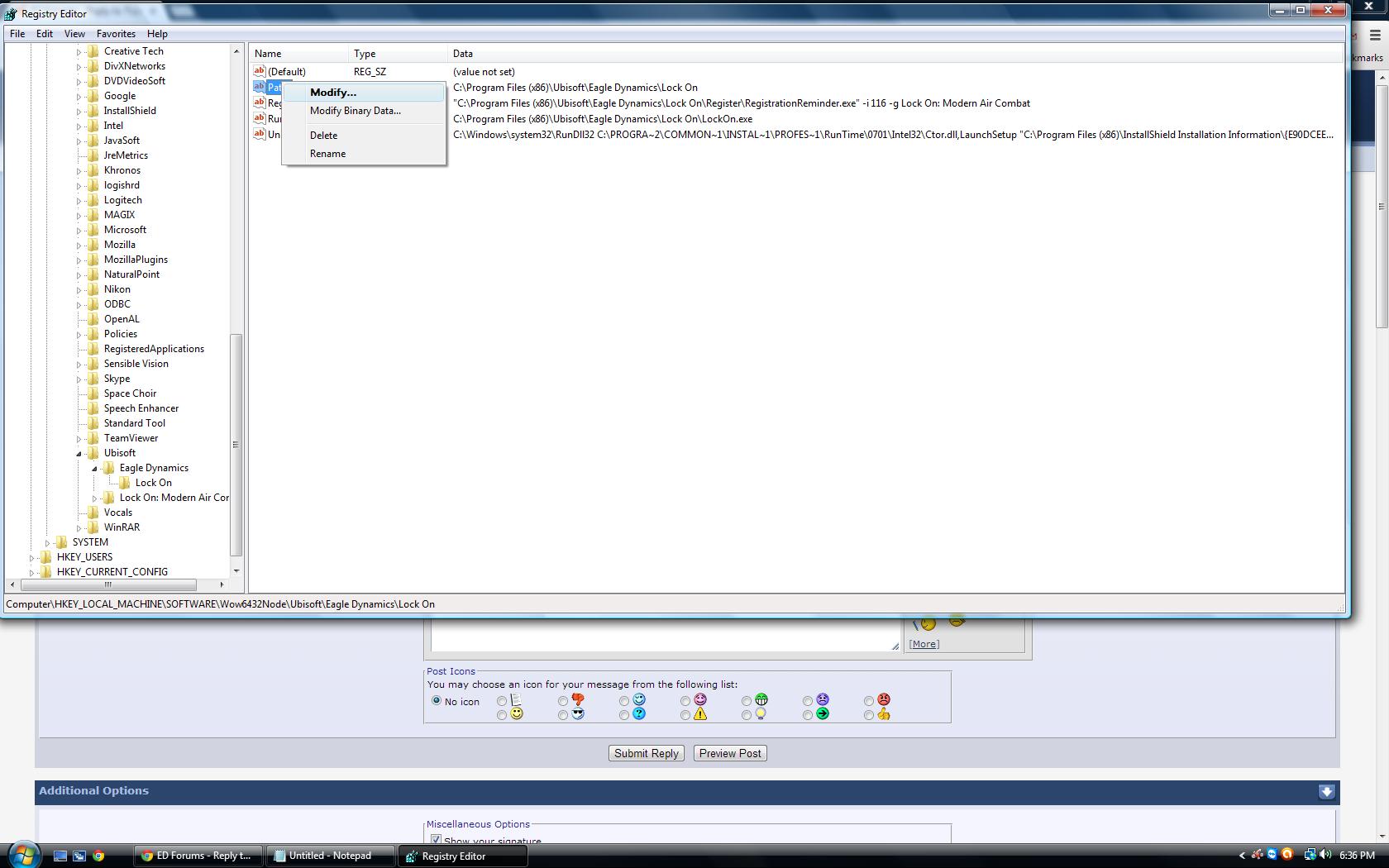Image resolution: width=1389 pixels, height=868 pixels.
Task: Show hidden tray icons arrow
Action: click(1242, 856)
